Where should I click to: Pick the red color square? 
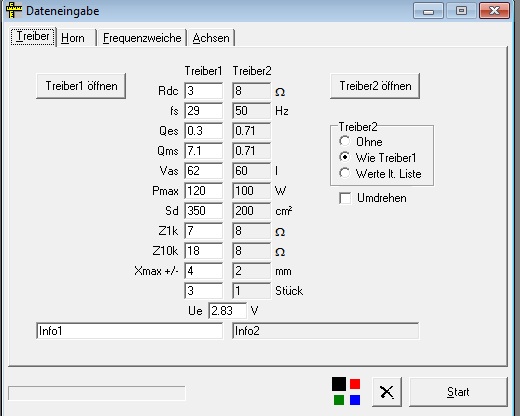(x=355, y=384)
